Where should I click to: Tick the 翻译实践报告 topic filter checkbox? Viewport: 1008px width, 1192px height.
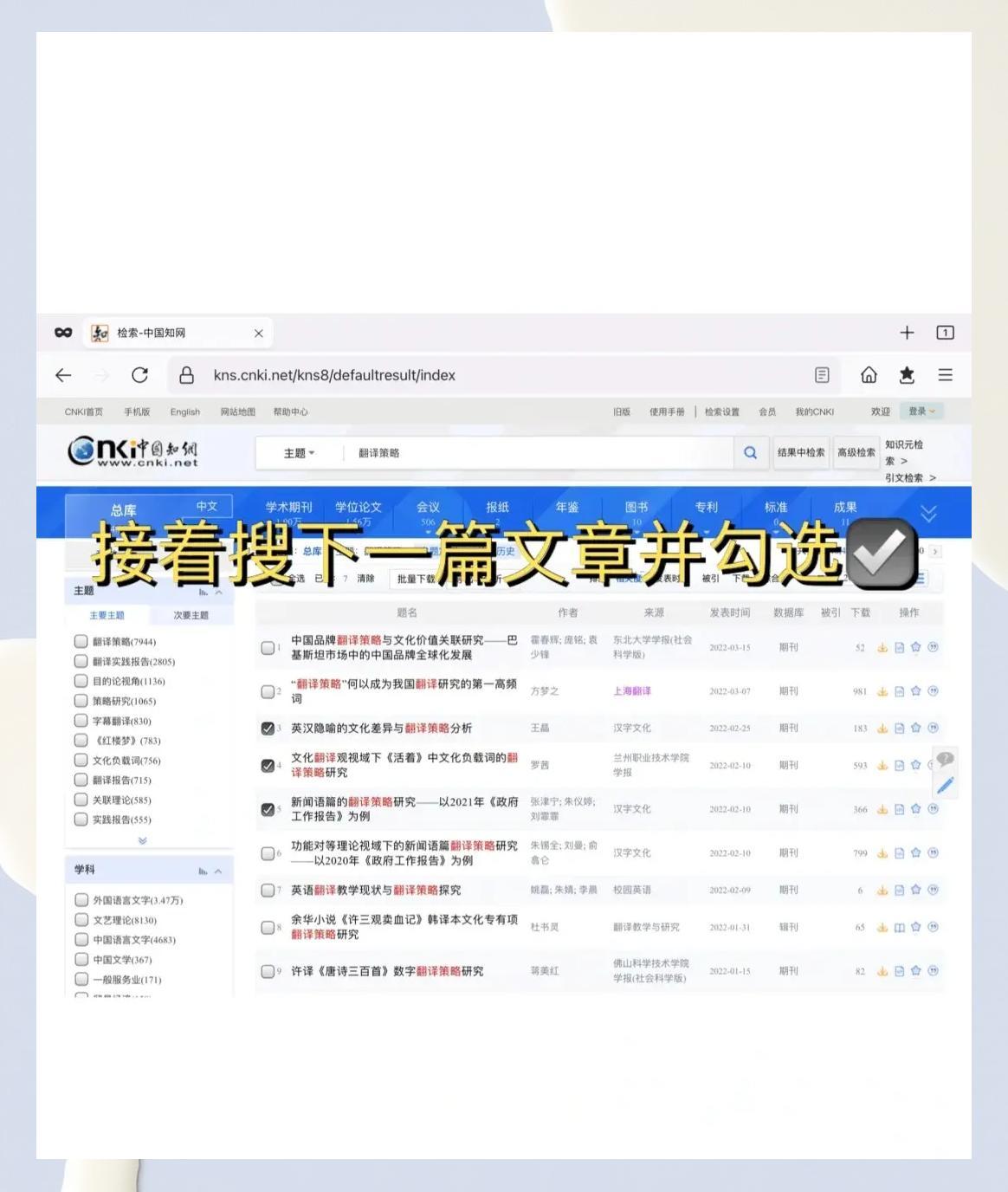pos(81,661)
